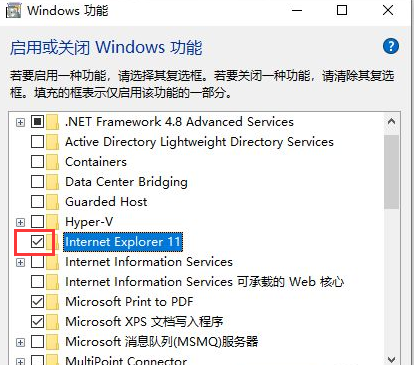The height and width of the screenshot is (365, 414).
Task: Click the Windows Features title bar icon
Action: (14, 10)
